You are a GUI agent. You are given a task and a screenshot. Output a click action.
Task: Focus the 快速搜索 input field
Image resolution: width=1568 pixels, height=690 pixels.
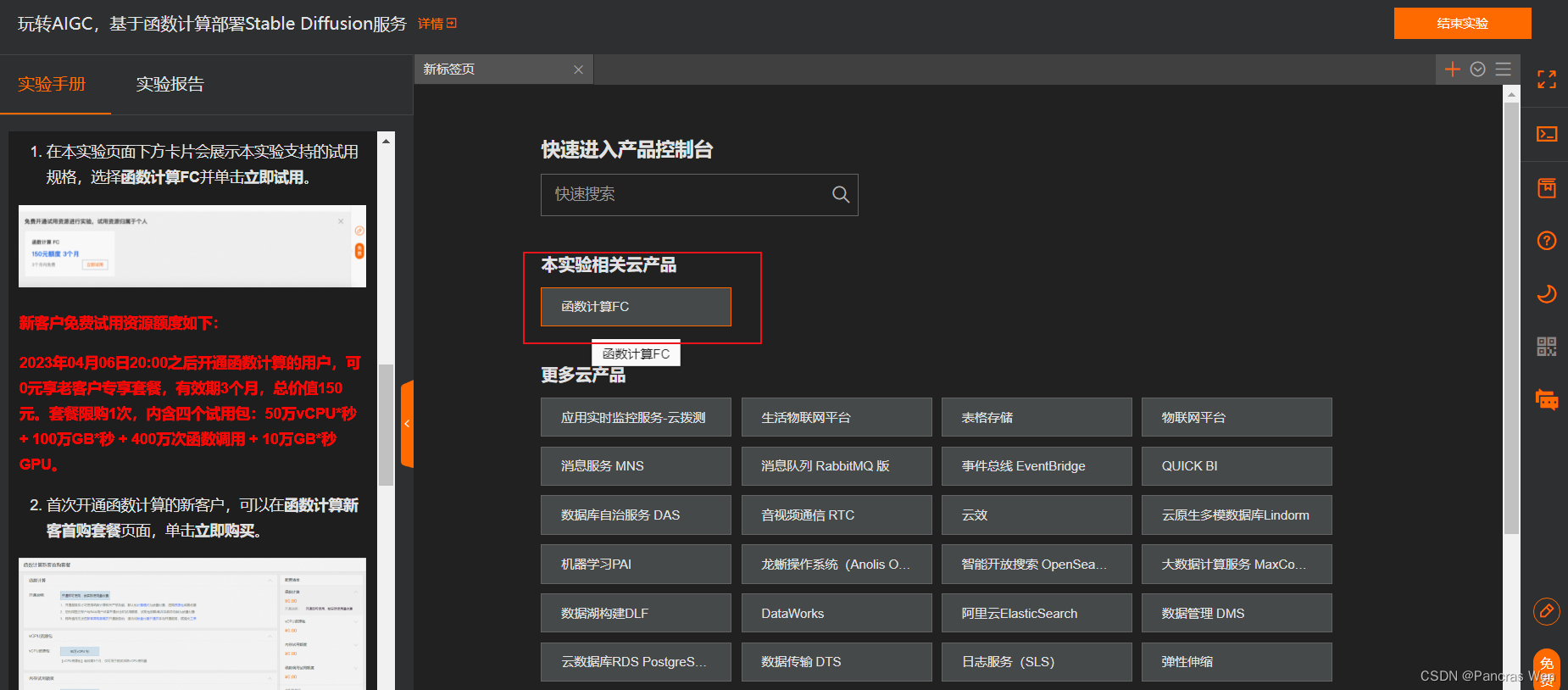click(x=699, y=195)
